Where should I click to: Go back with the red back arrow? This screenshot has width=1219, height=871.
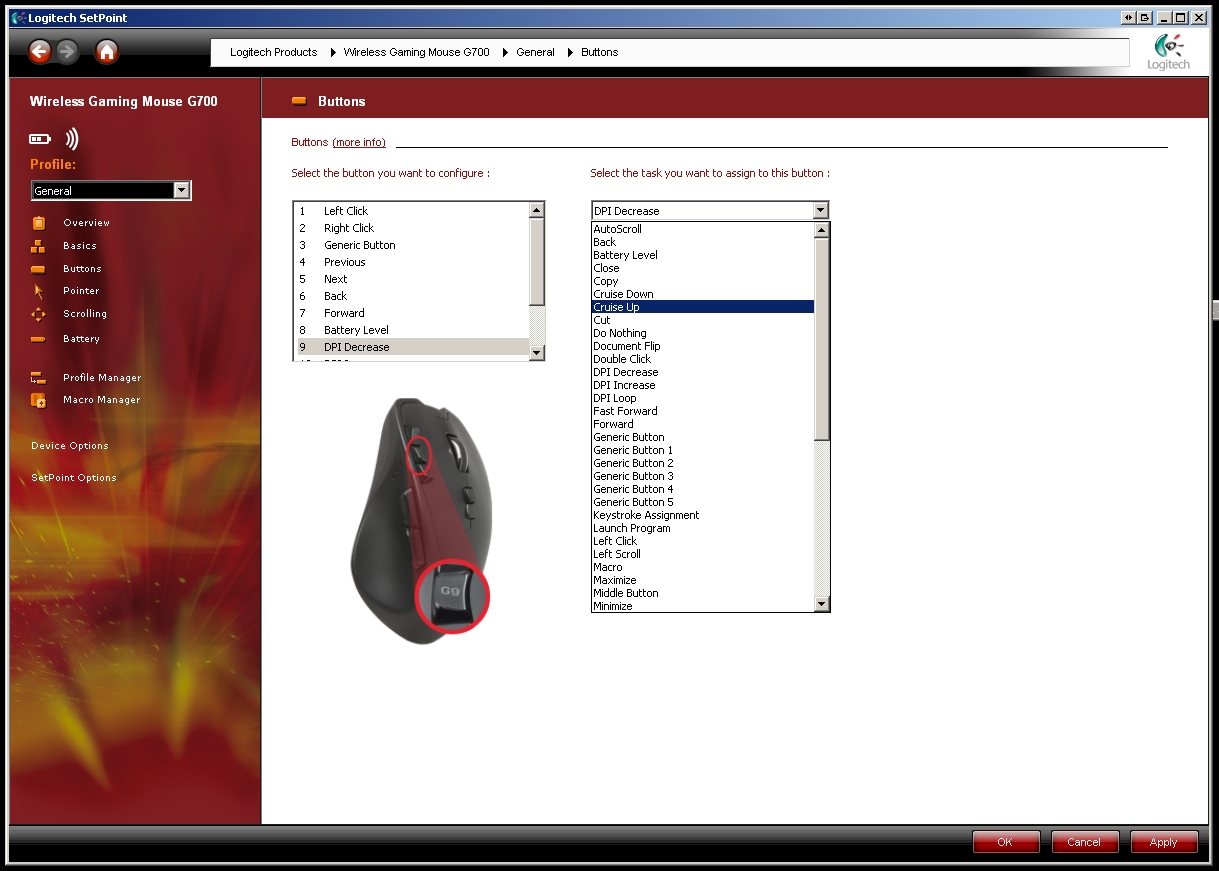pyautogui.click(x=40, y=52)
